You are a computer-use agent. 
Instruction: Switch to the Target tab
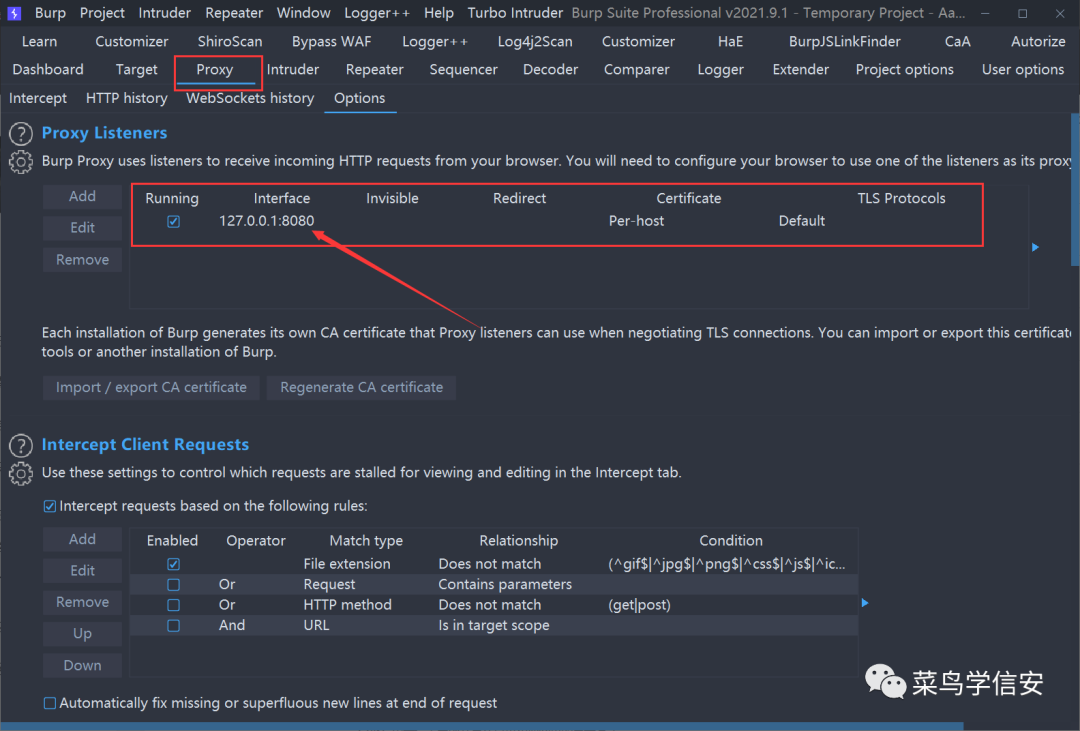136,70
